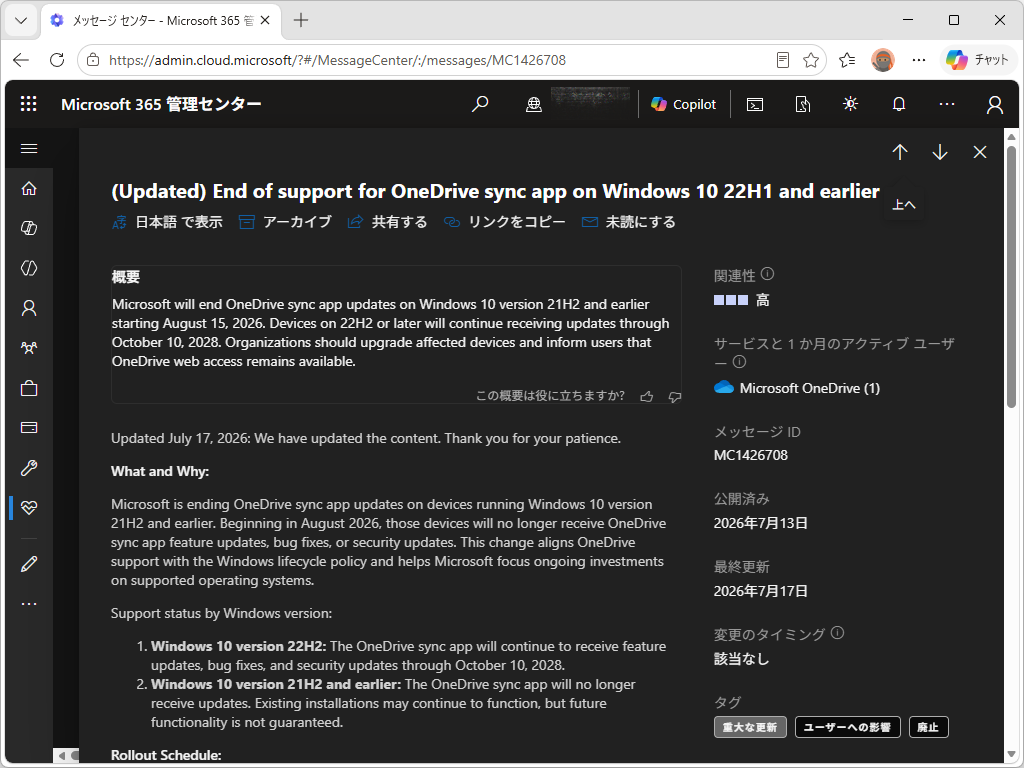Click Microsoft OneDrive (1) service
Image resolution: width=1024 pixels, height=768 pixels.
(797, 388)
